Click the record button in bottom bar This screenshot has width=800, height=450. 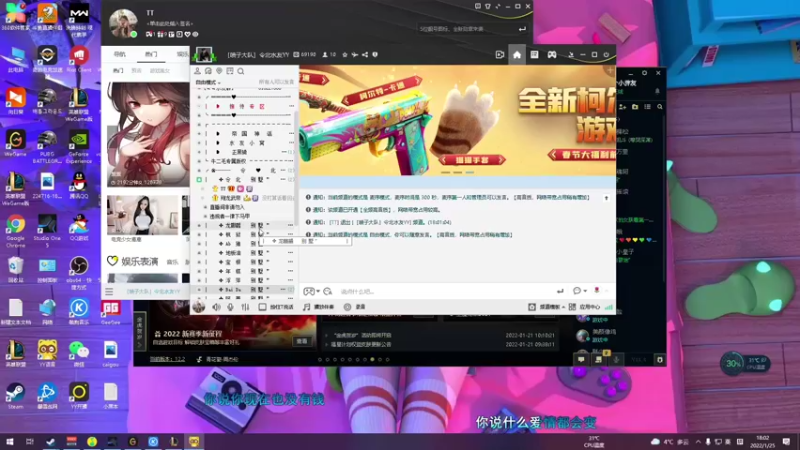pos(355,307)
